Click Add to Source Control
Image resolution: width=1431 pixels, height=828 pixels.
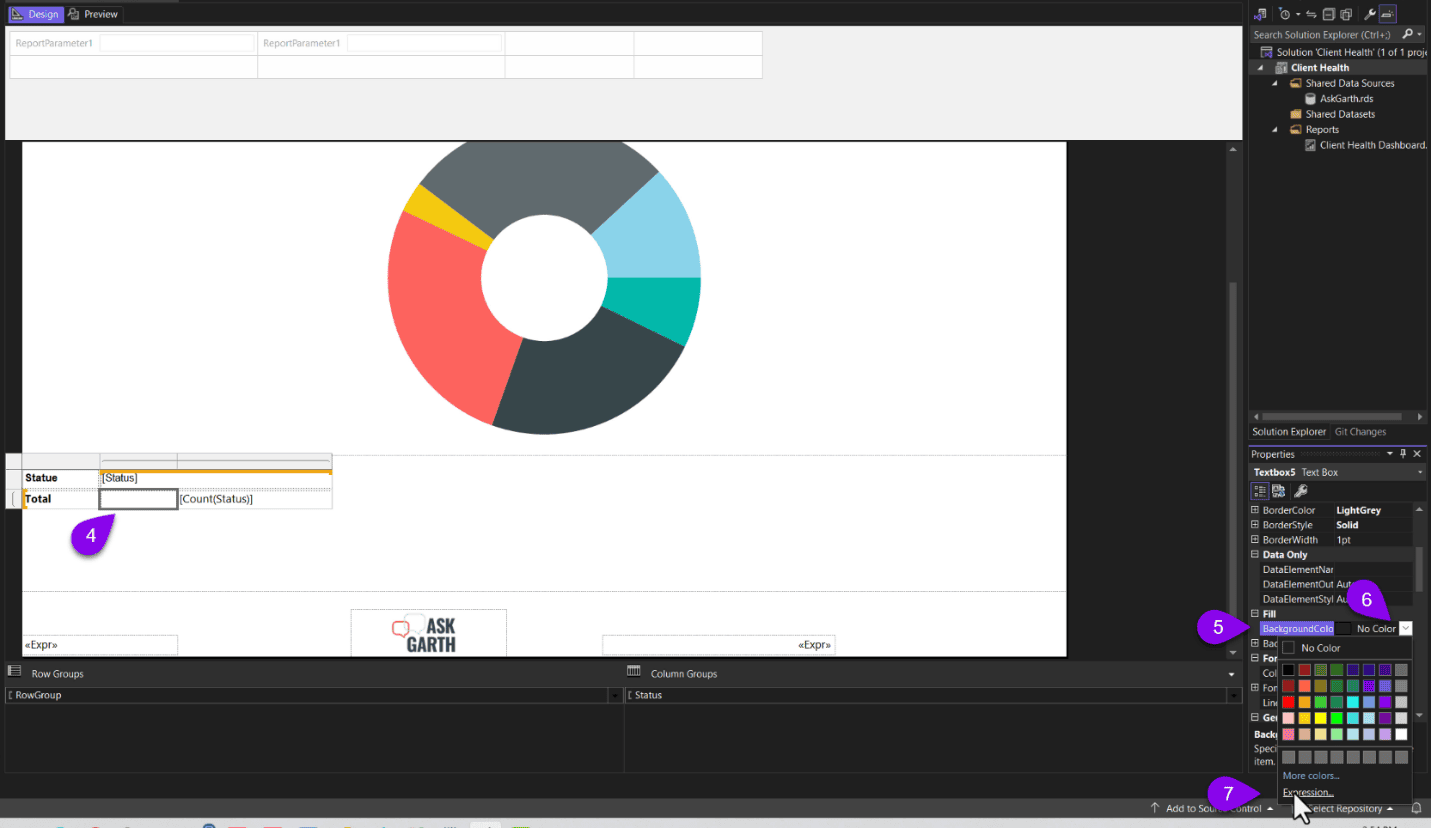[x=1211, y=808]
